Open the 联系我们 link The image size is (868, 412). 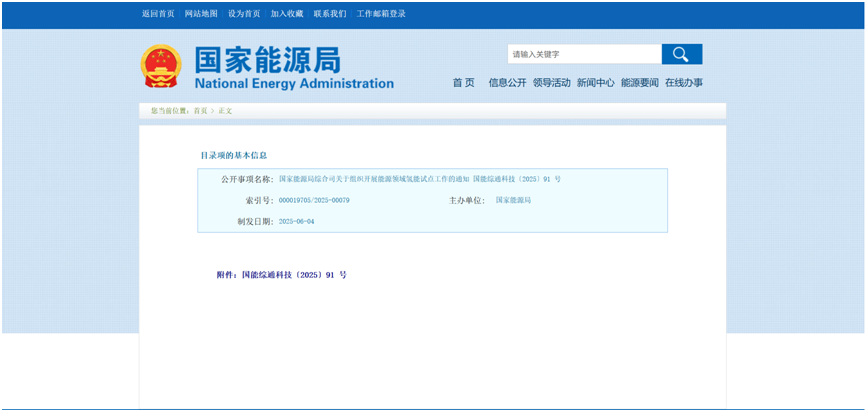coord(330,14)
